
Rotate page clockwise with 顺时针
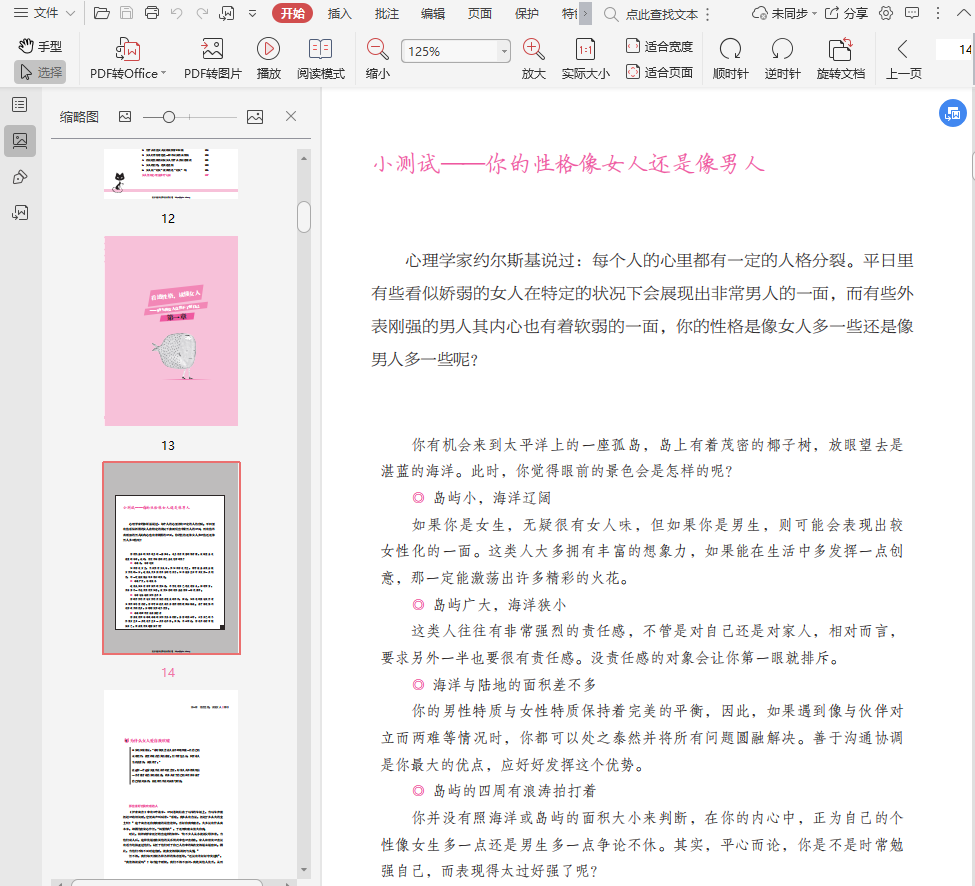click(x=730, y=50)
